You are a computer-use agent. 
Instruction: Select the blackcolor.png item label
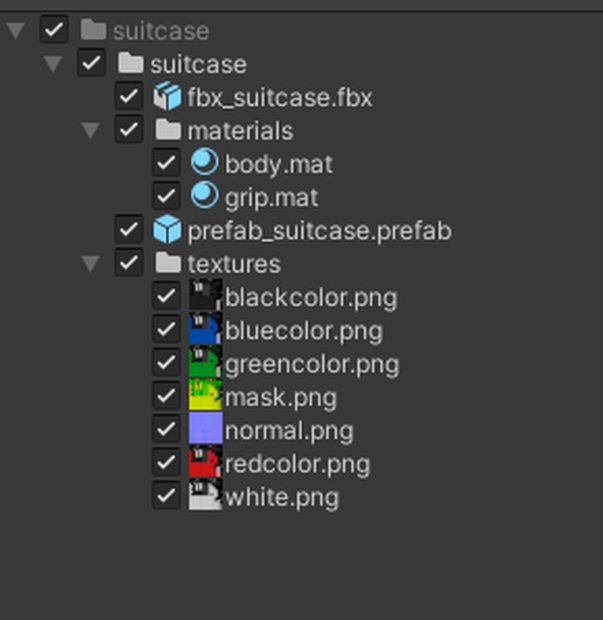[311, 298]
